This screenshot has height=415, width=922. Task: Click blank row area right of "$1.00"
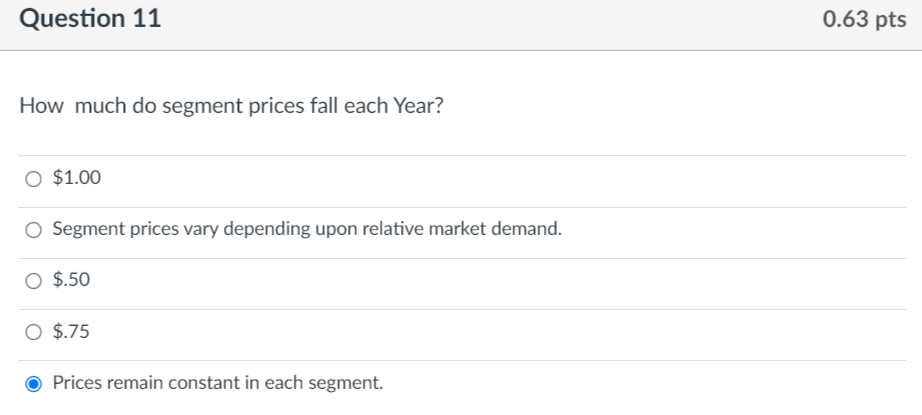[x=500, y=179]
